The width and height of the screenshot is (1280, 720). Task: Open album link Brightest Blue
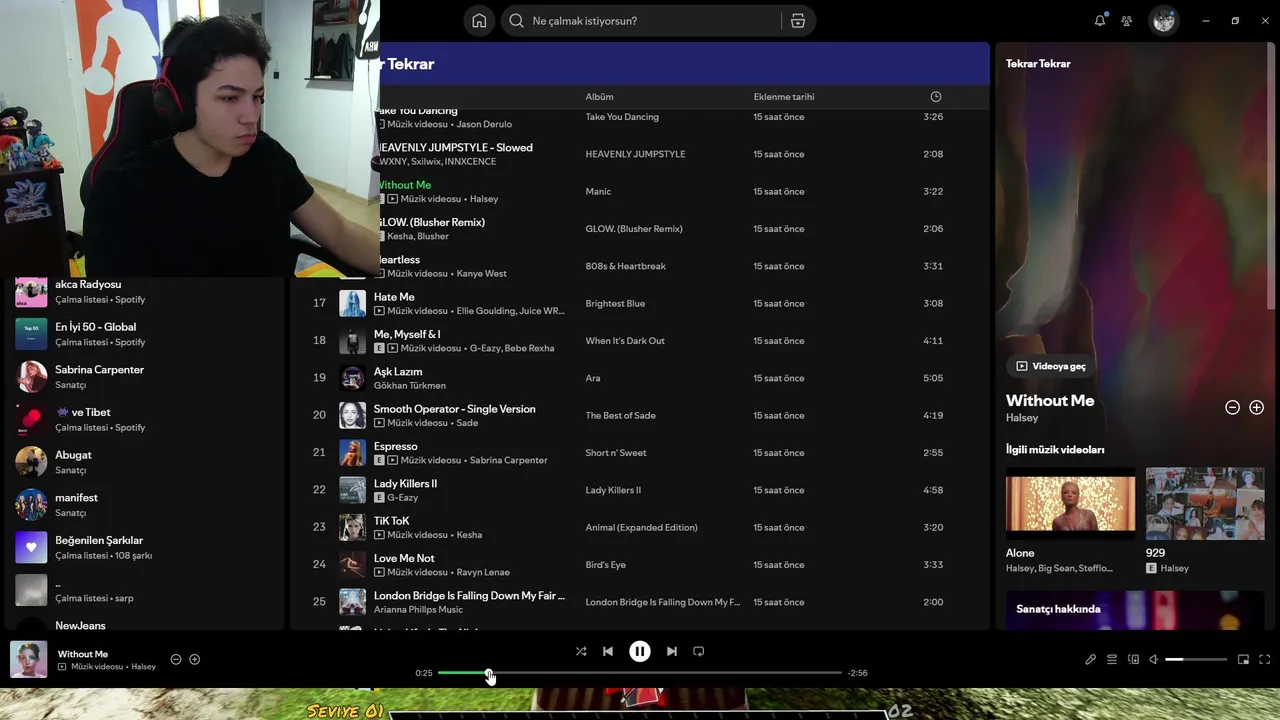coord(615,304)
